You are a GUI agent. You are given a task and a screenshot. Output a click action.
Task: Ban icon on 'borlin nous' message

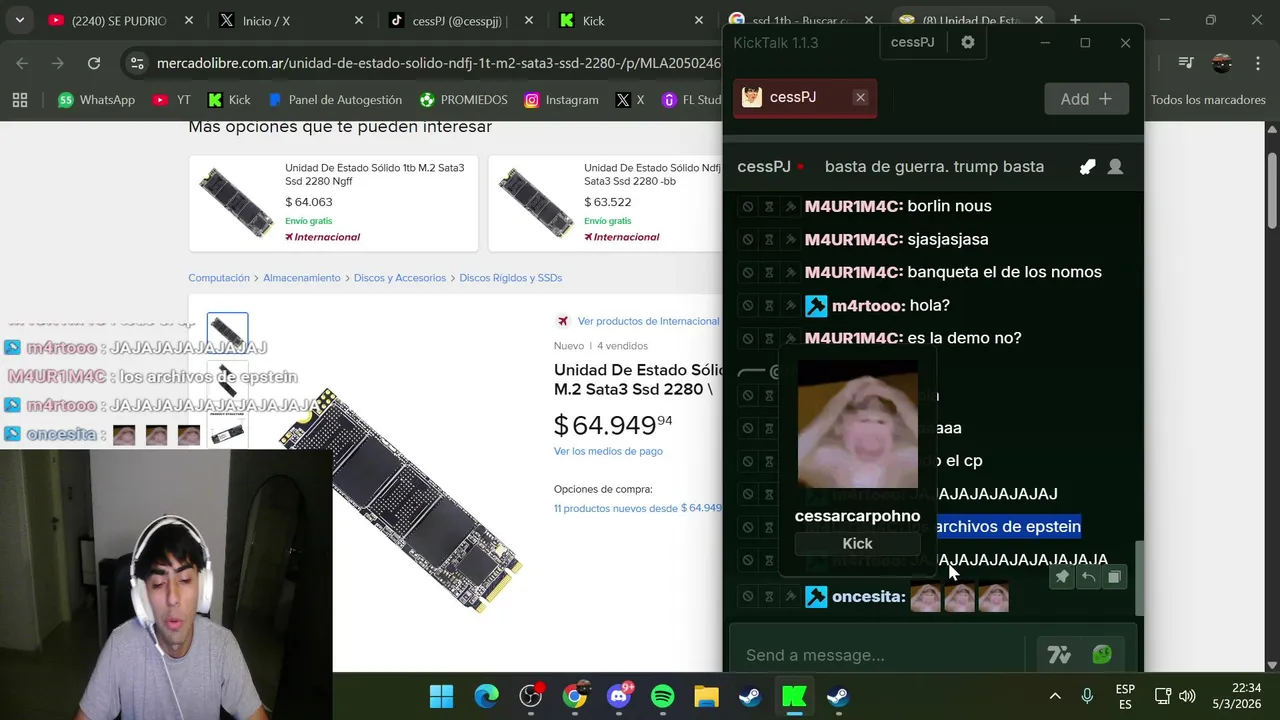(x=747, y=207)
